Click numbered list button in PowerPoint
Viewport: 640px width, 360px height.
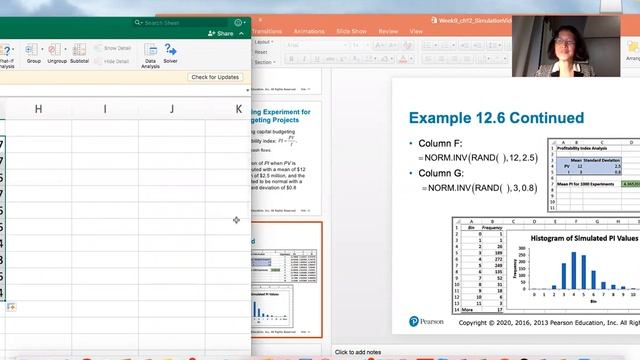tap(445, 45)
